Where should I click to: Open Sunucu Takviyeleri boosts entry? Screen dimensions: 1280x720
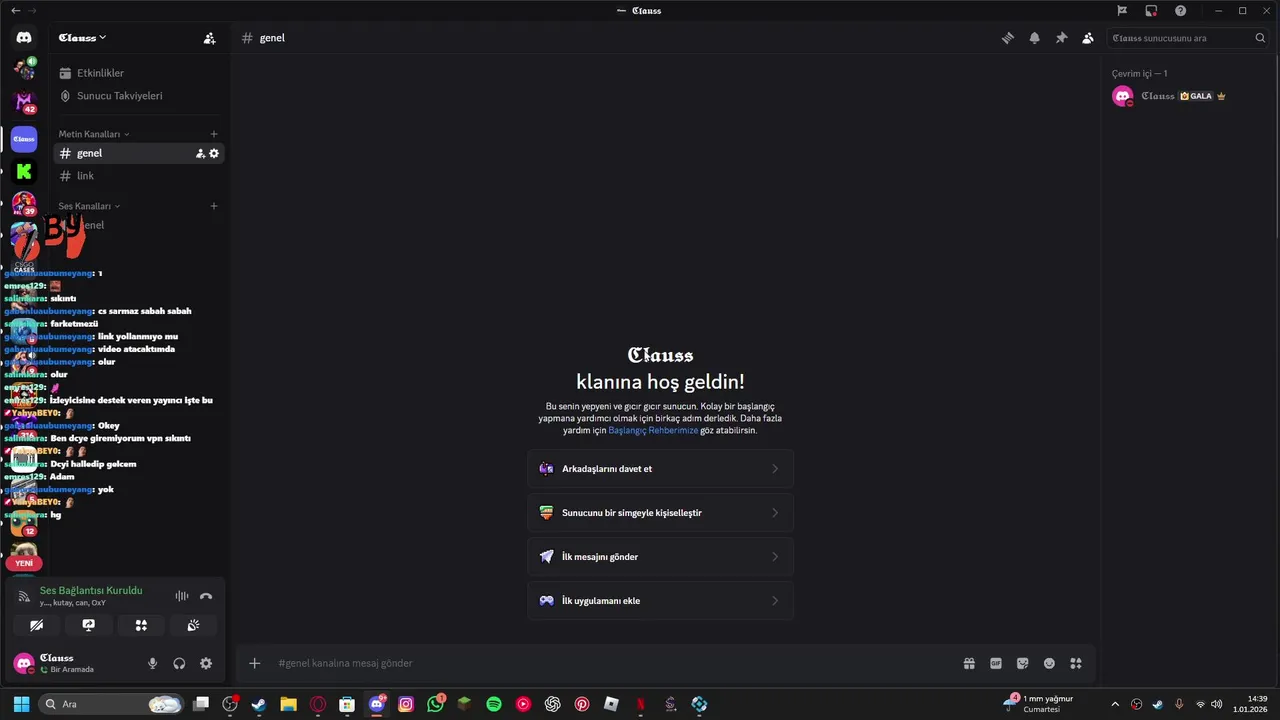pos(138,96)
